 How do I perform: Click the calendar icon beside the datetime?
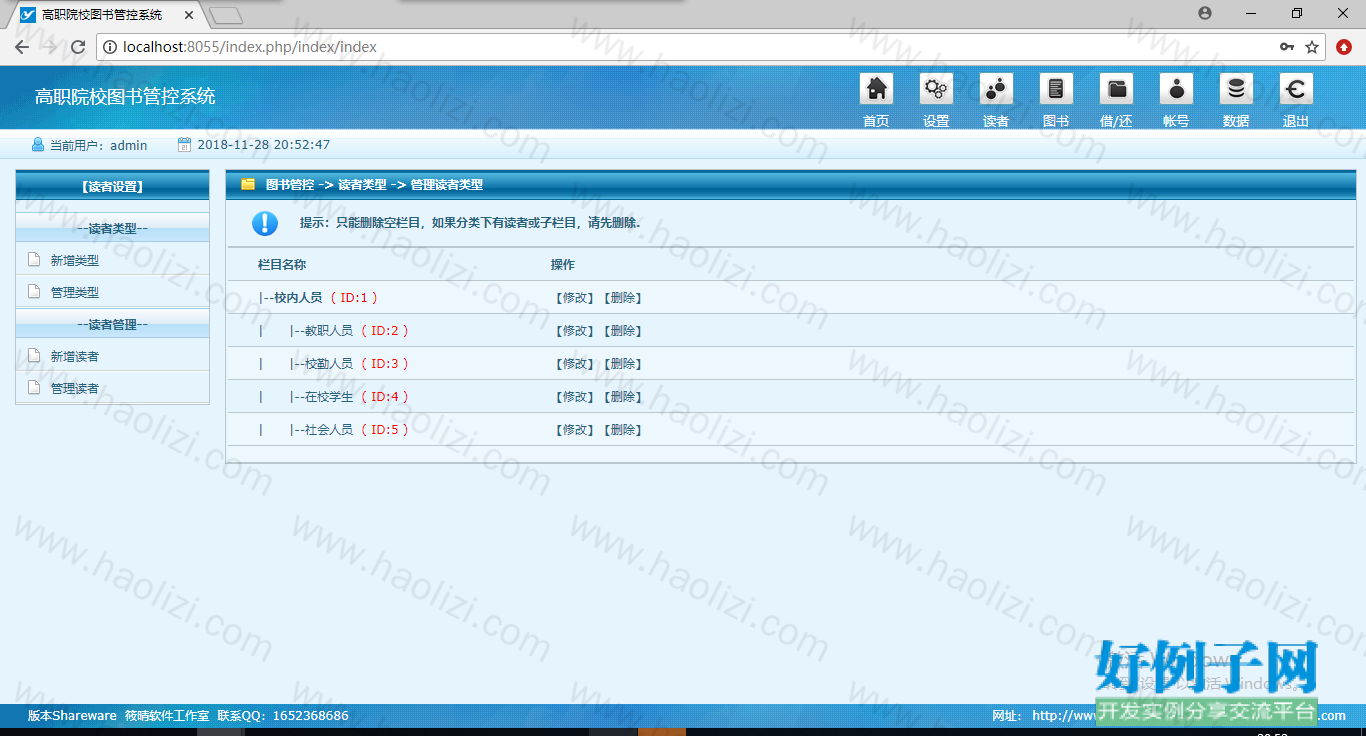[184, 145]
